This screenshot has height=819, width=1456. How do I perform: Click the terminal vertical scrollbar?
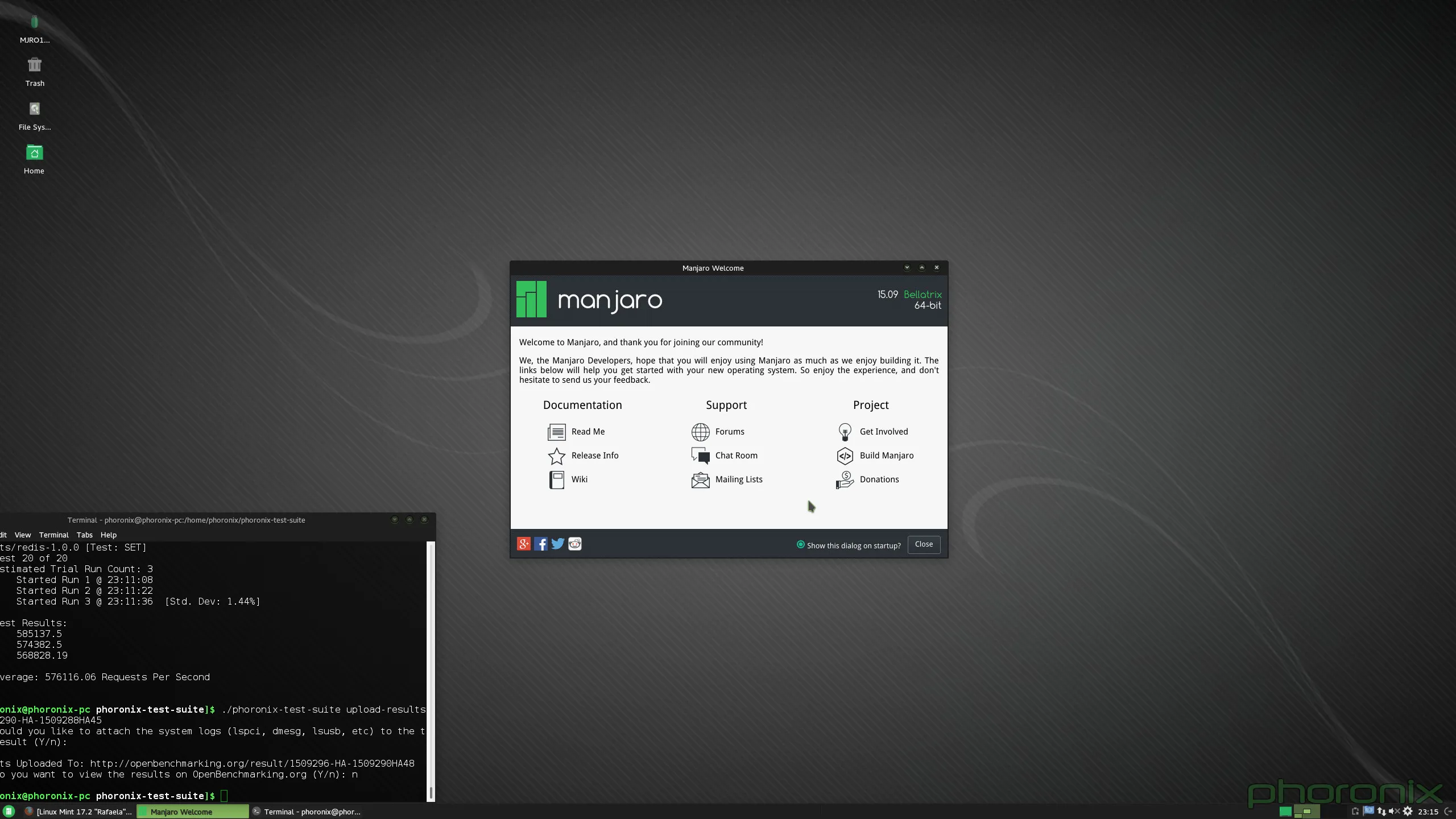431,671
